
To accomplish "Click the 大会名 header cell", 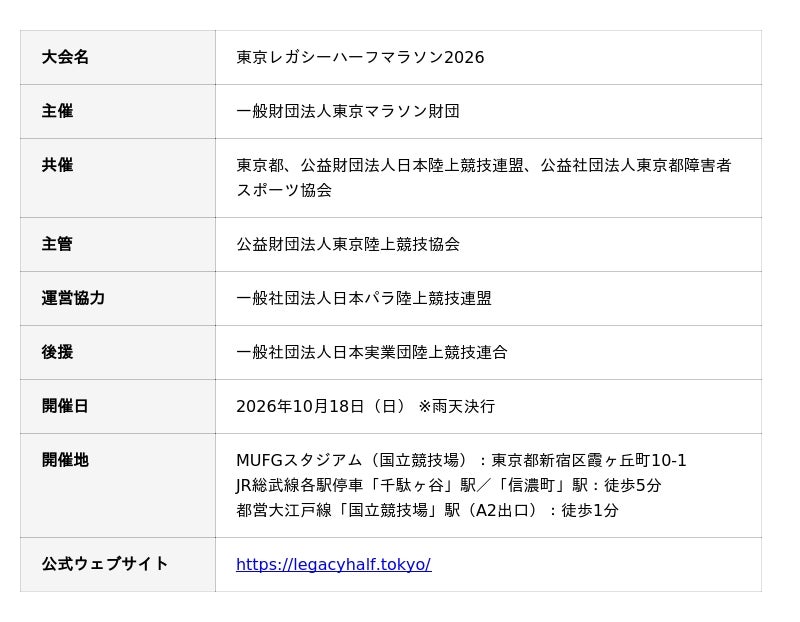I will (117, 57).
